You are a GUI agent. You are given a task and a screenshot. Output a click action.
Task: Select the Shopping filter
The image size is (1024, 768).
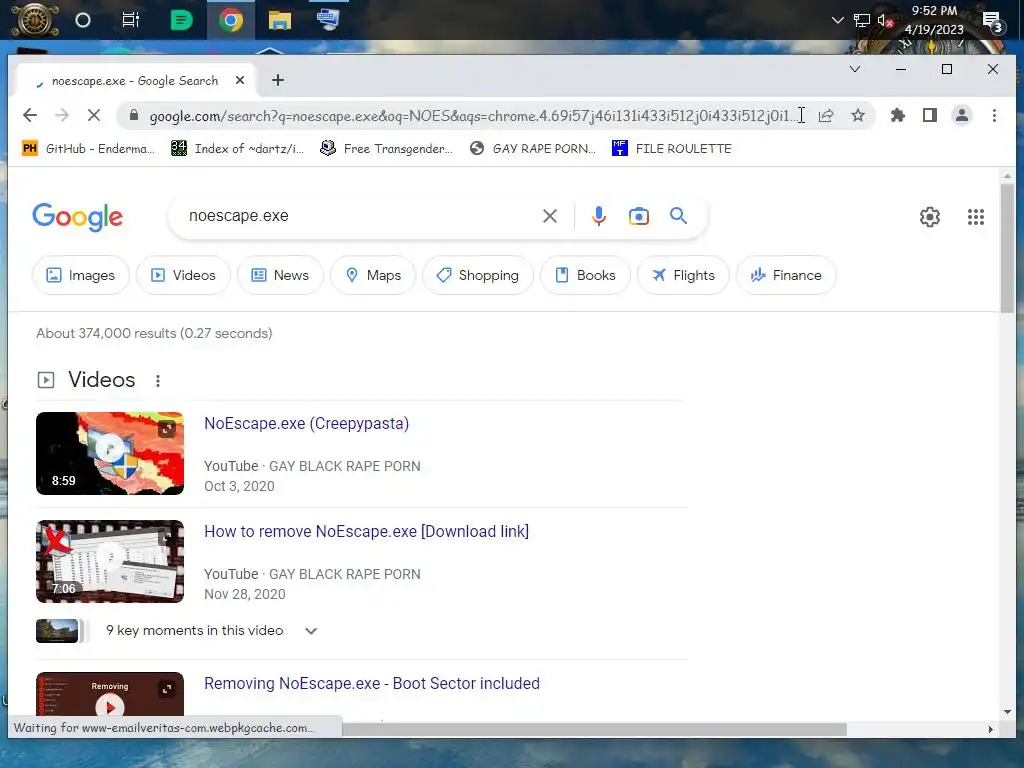(478, 276)
